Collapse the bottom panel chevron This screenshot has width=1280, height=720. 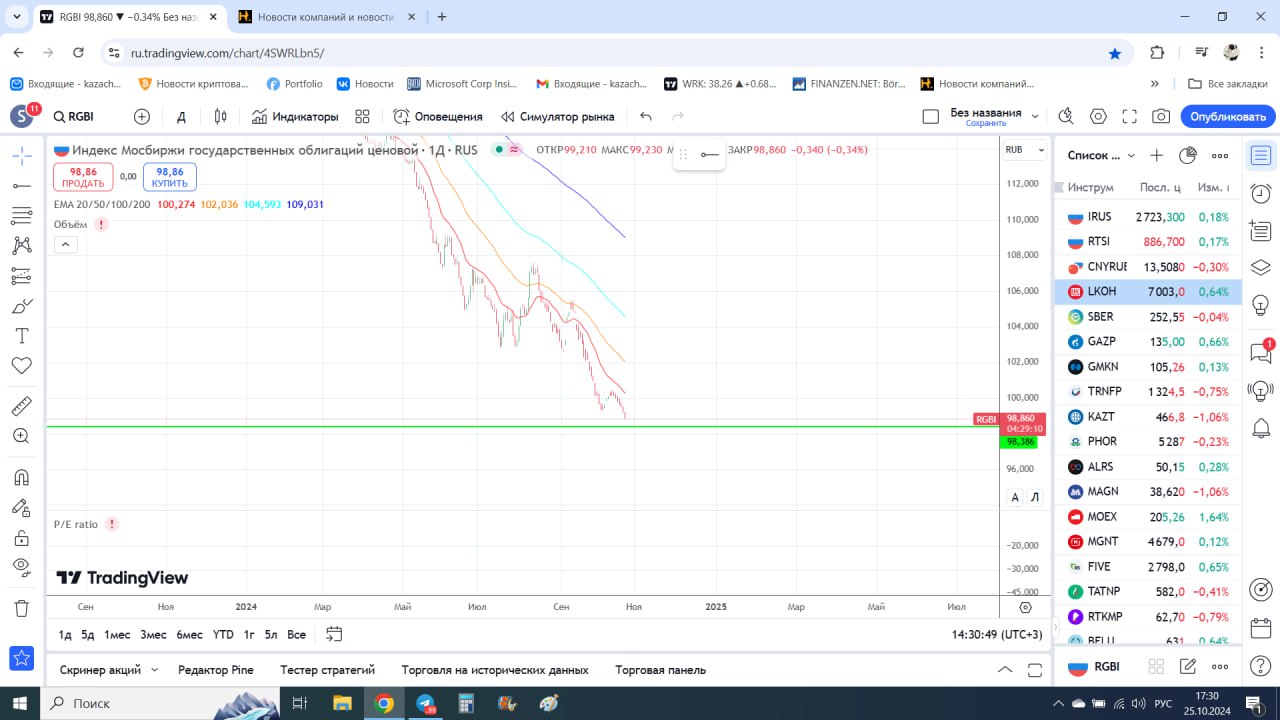tap(1005, 670)
